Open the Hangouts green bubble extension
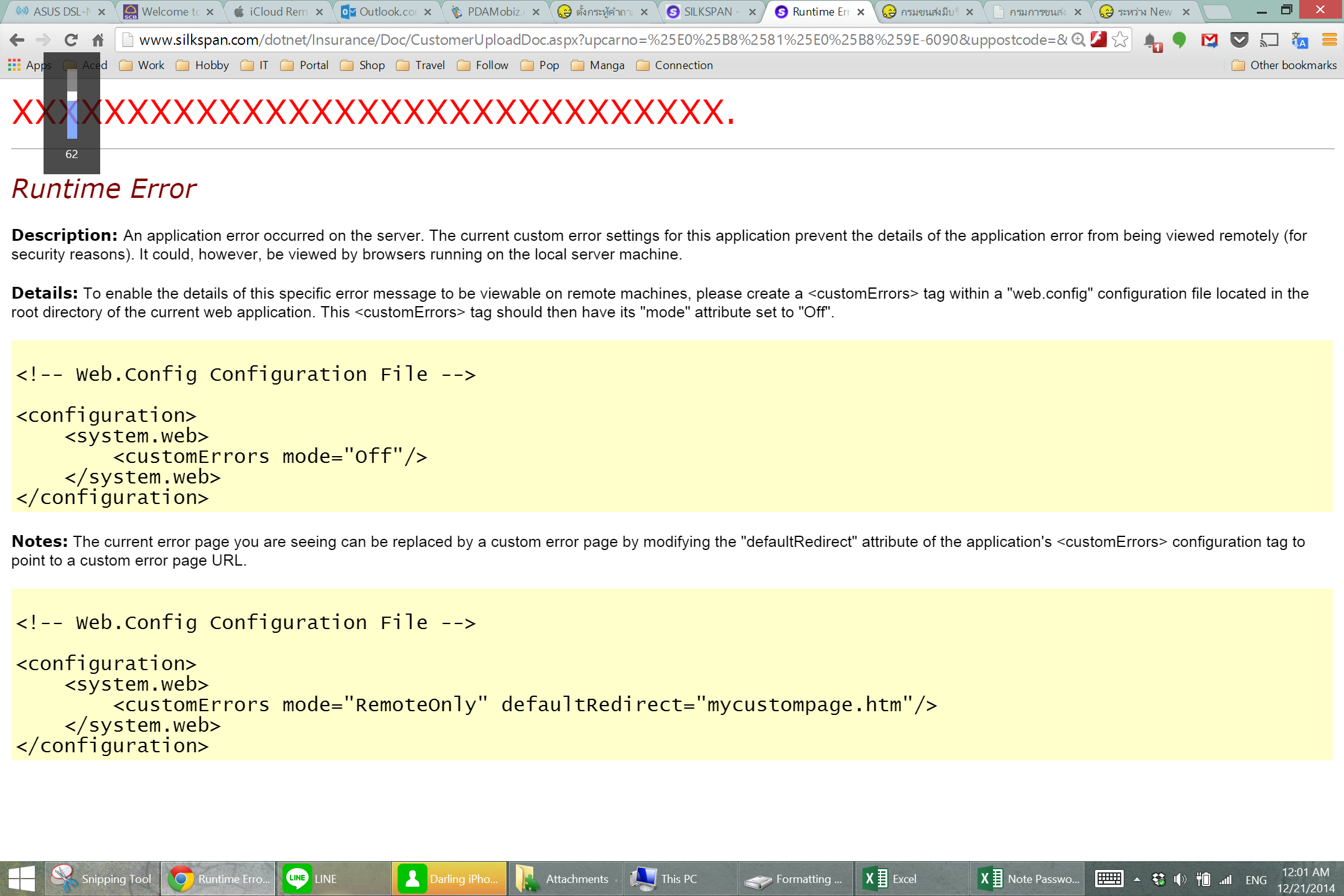This screenshot has height=896, width=1344. coord(1179,40)
